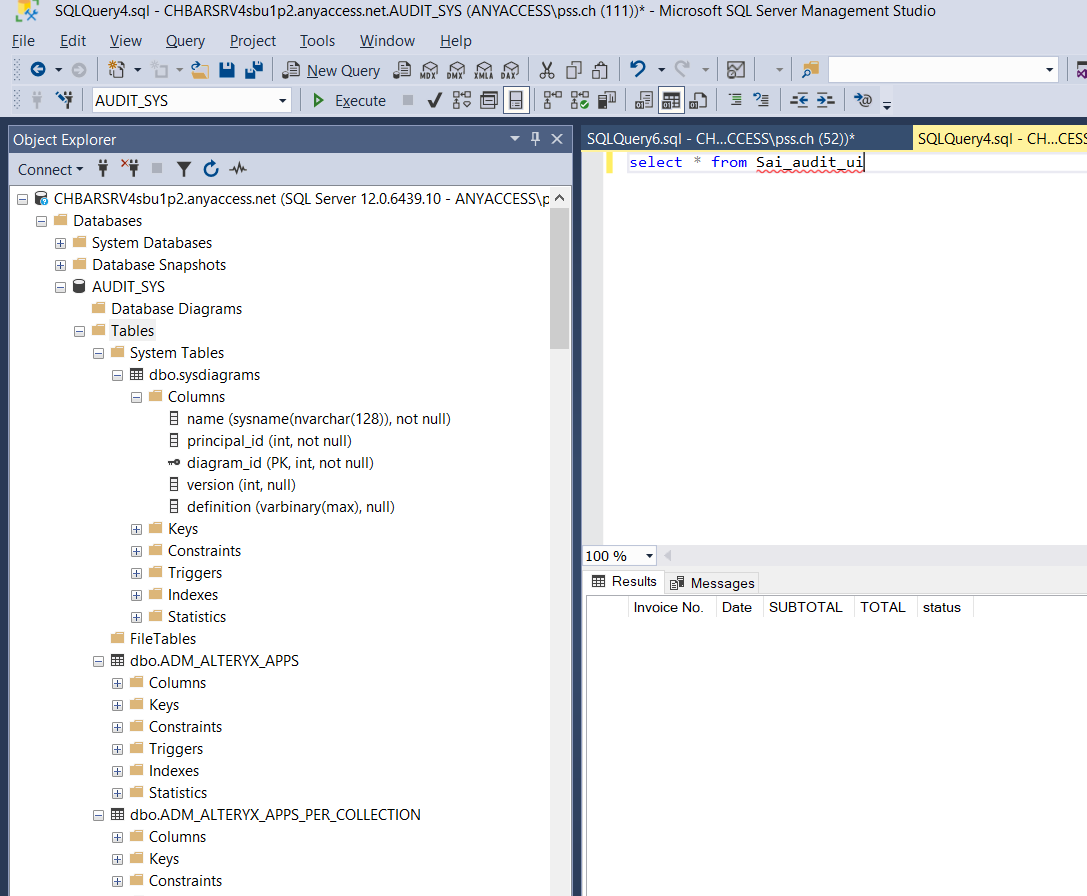The height and width of the screenshot is (896, 1087).
Task: Collapse the dbo.sysdiagrams Columns node
Action: pos(136,396)
